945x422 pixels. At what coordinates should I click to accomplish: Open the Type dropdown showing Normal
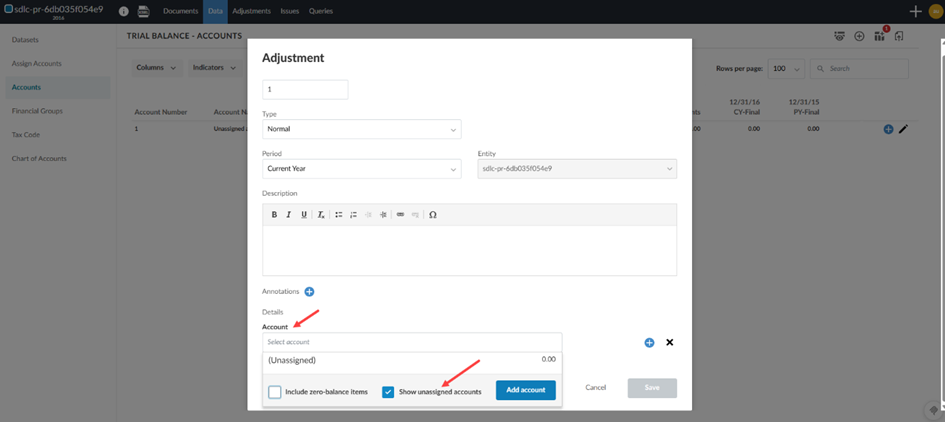click(361, 129)
